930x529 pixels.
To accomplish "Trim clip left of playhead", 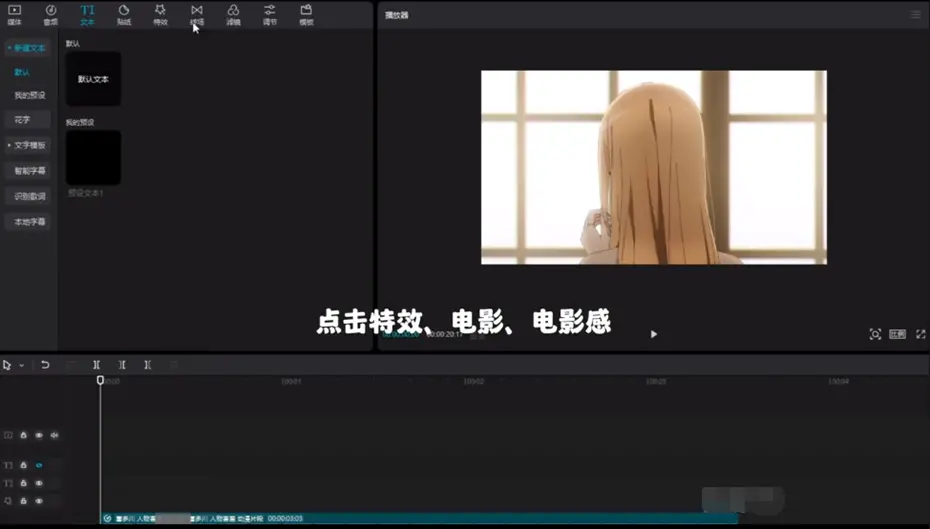I will 122,365.
